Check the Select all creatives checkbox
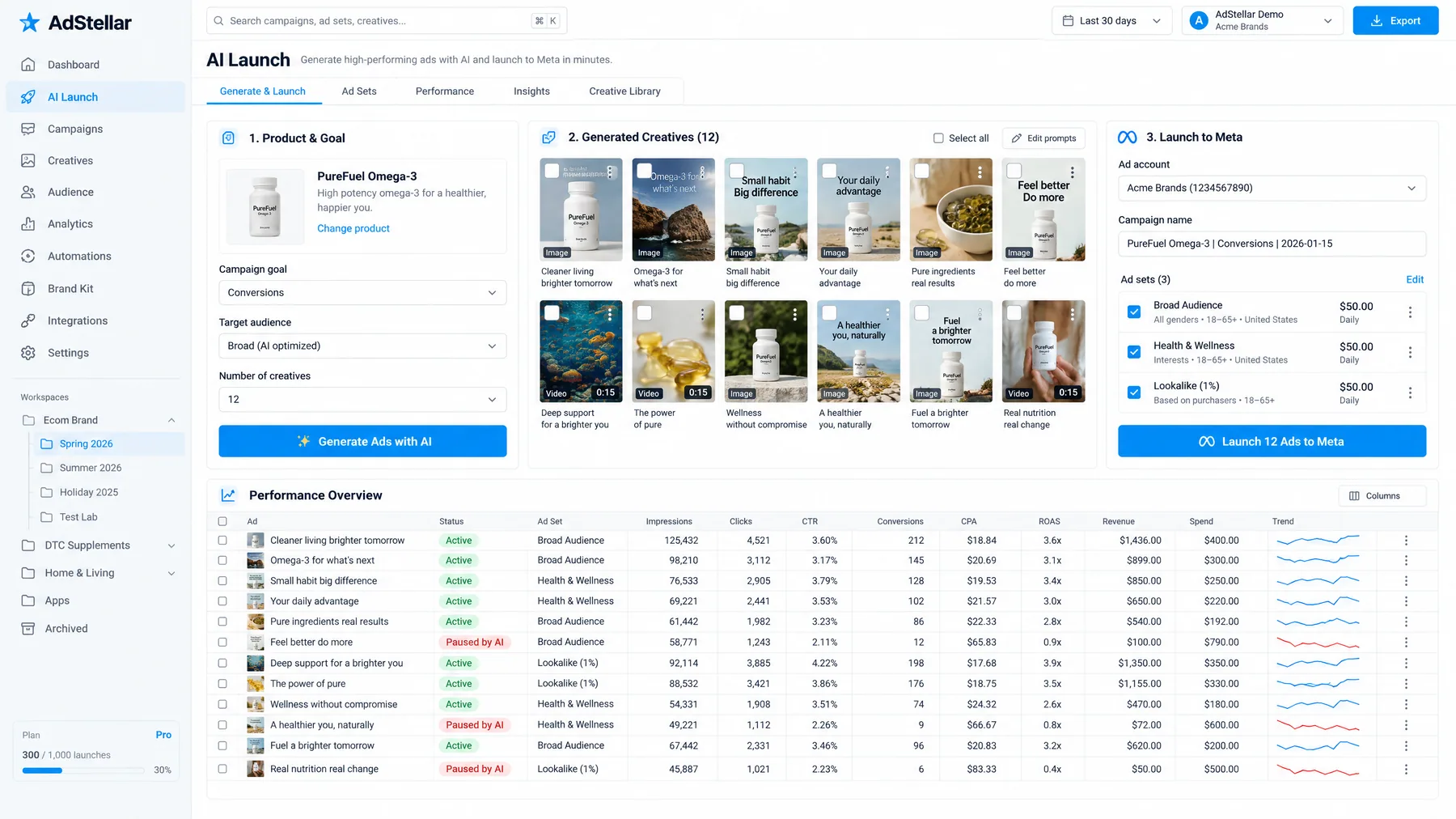 [938, 138]
